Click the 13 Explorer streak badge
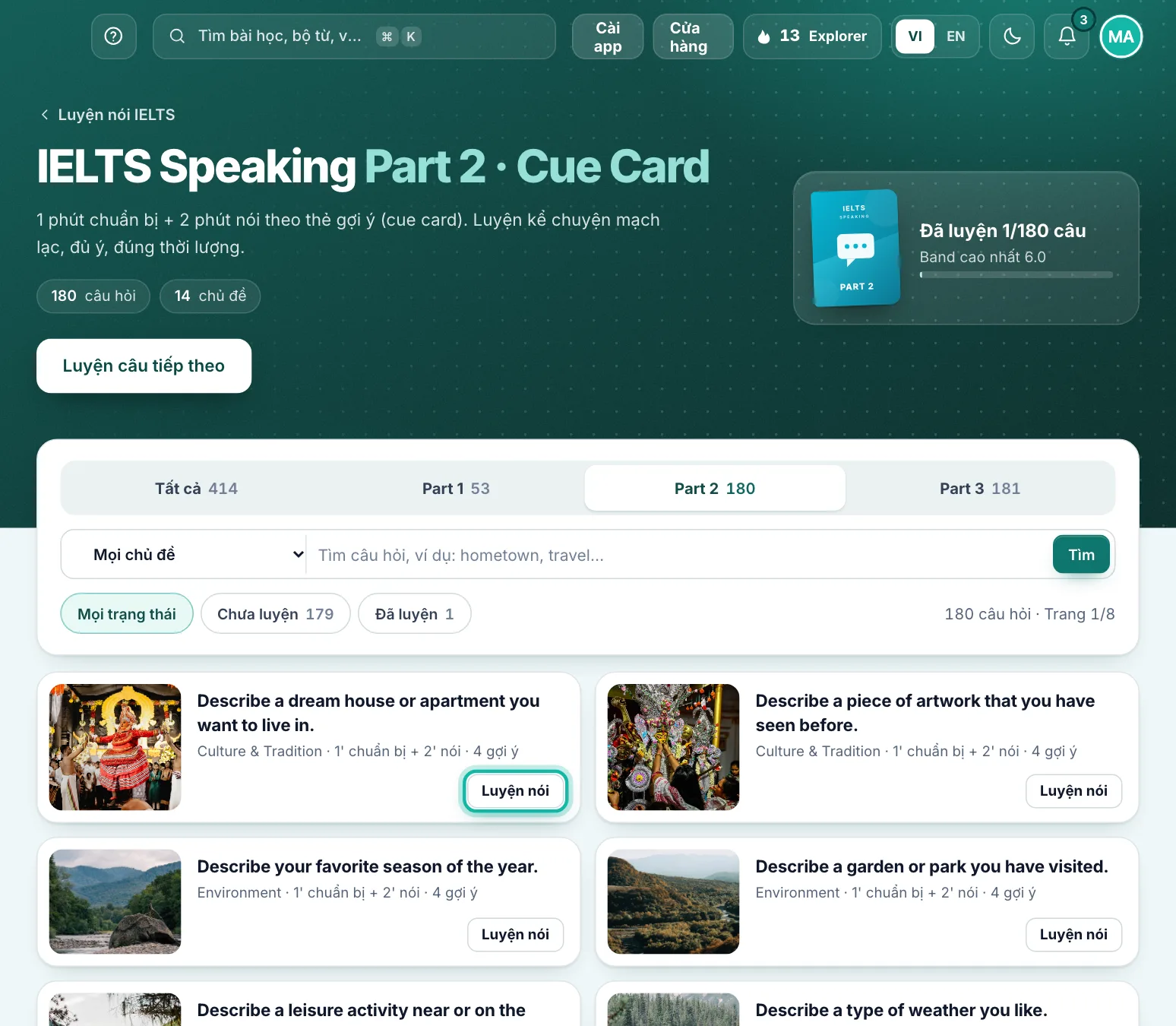Screen dimensions: 1176x1026 (x=812, y=36)
